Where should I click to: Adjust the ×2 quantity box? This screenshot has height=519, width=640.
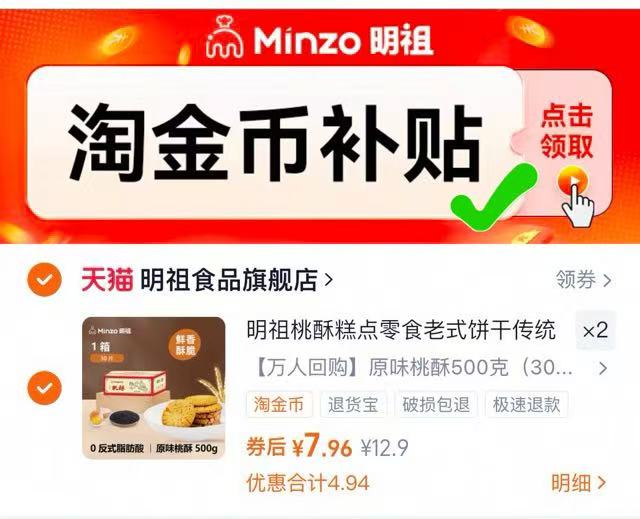(596, 330)
